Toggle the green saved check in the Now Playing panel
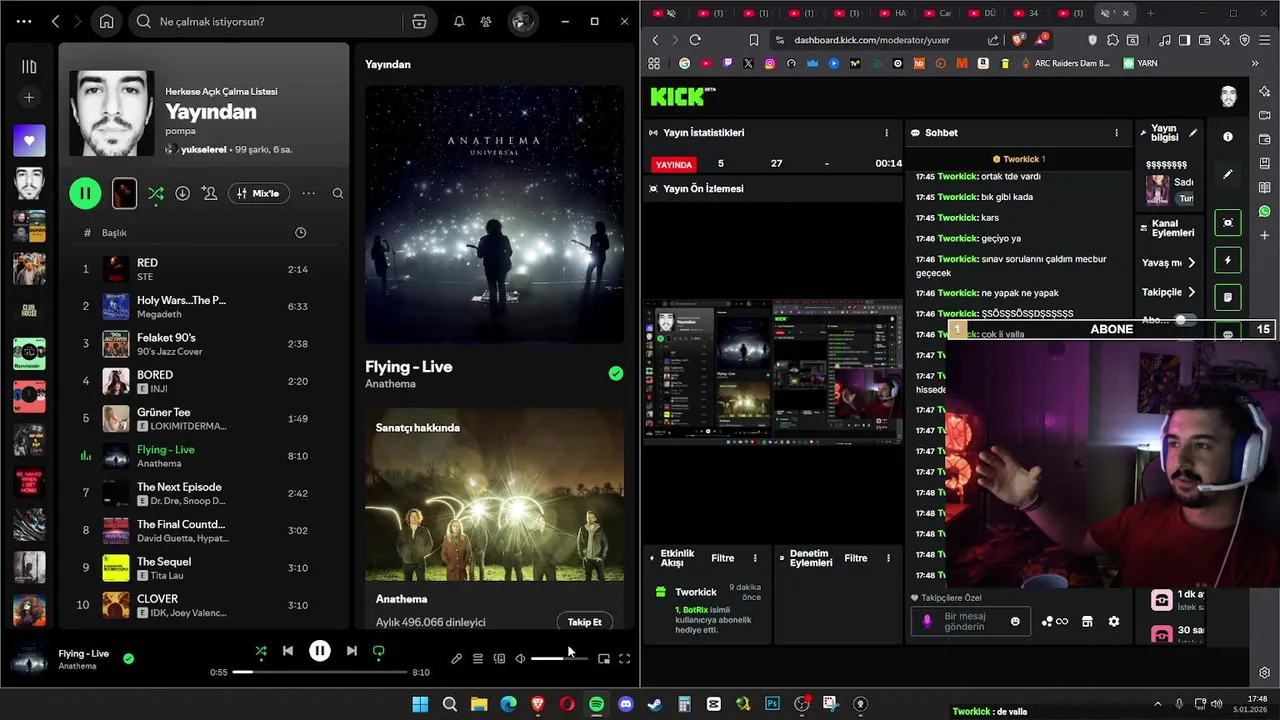 point(616,373)
